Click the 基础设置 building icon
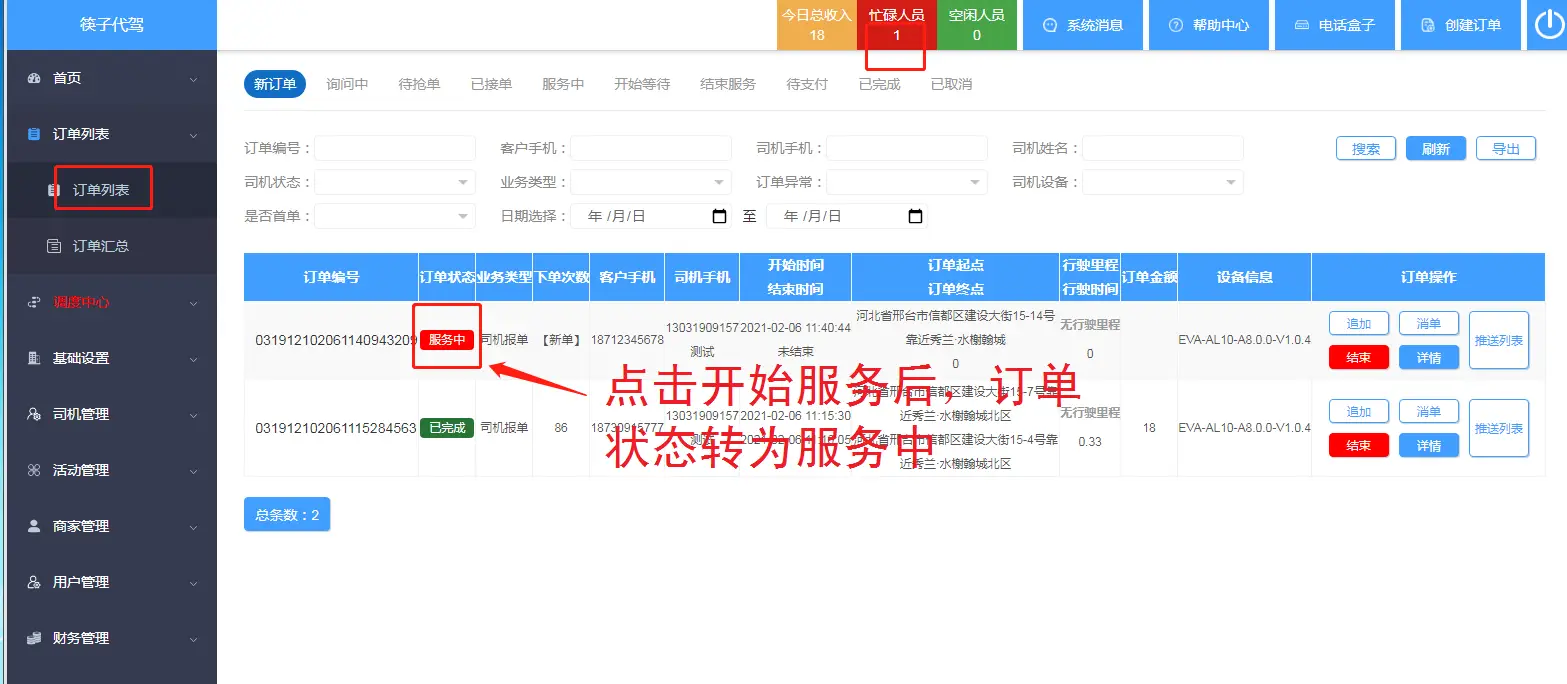Viewport: 1567px width, 684px height. coord(34,358)
